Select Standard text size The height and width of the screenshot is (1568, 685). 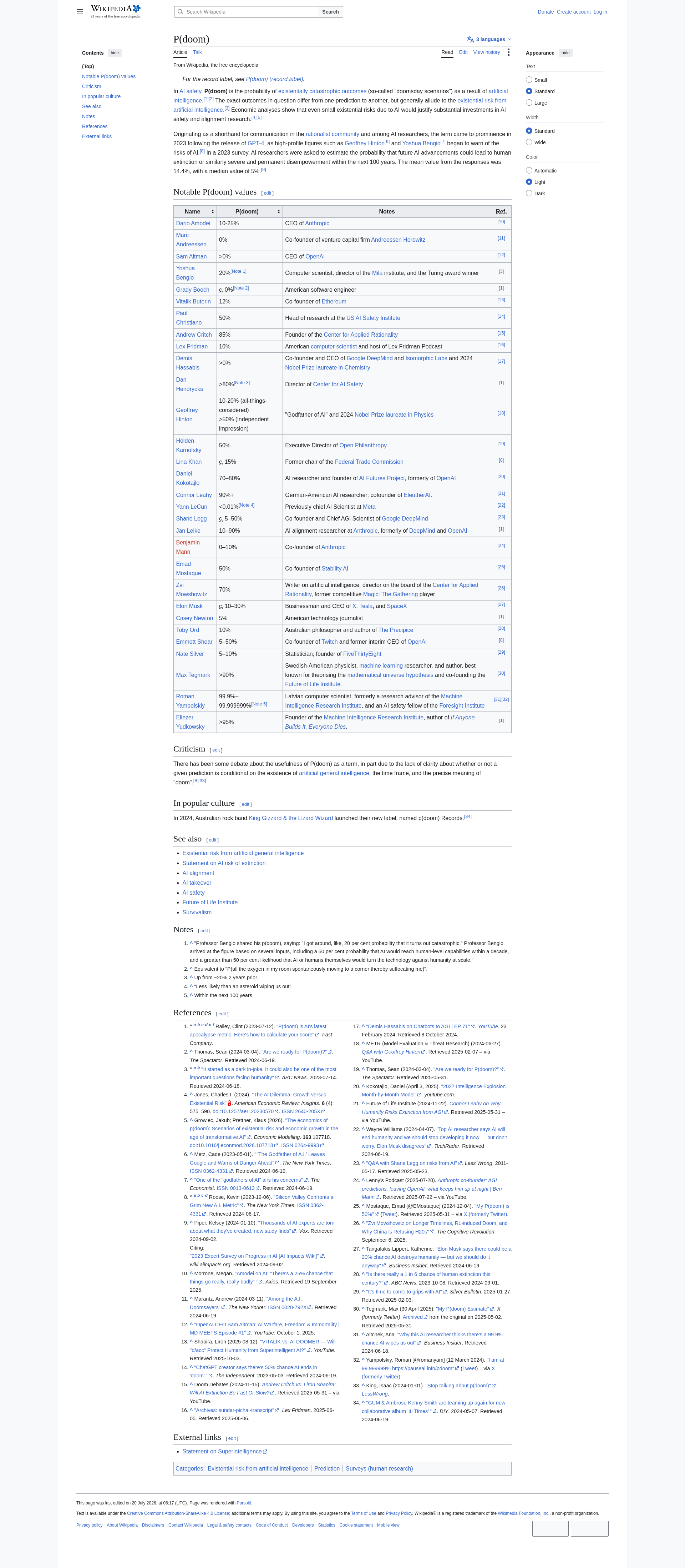pos(529,91)
